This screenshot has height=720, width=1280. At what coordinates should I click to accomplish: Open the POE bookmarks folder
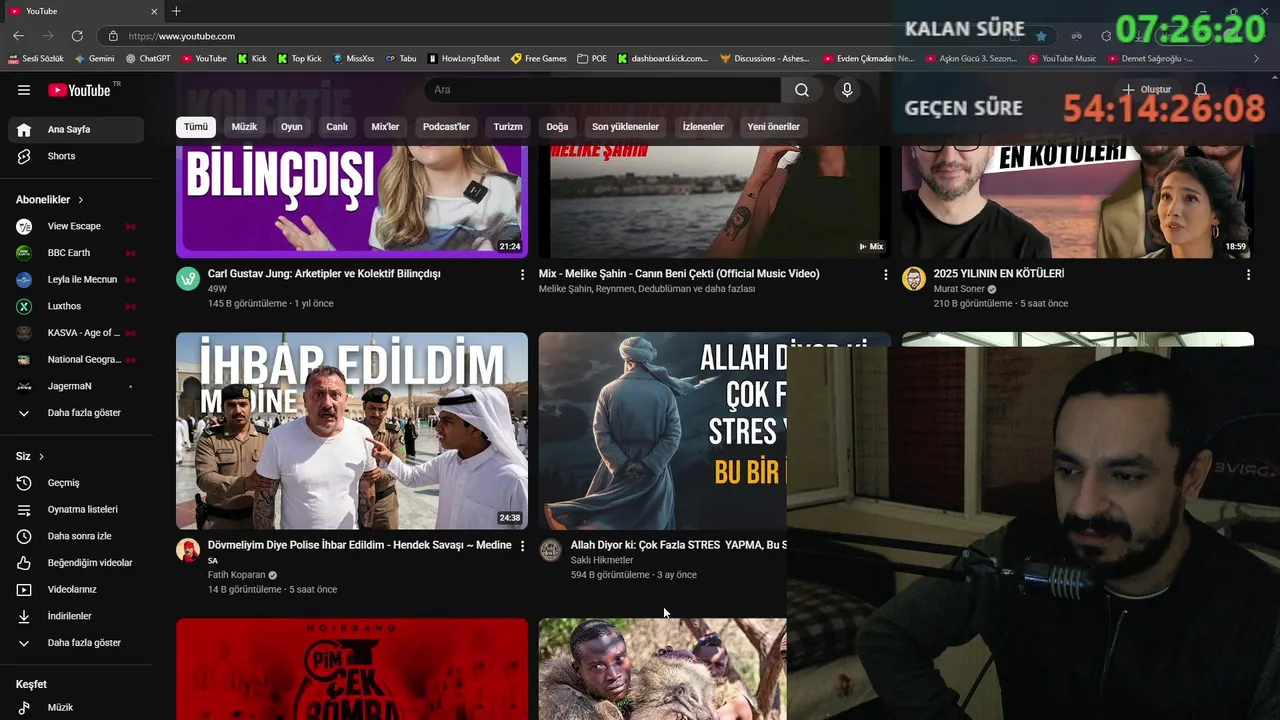point(592,59)
